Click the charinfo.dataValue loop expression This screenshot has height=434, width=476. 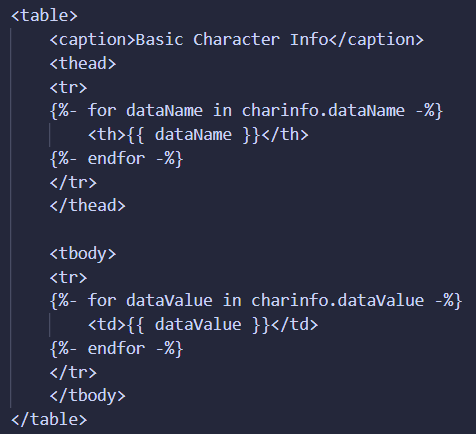point(337,300)
